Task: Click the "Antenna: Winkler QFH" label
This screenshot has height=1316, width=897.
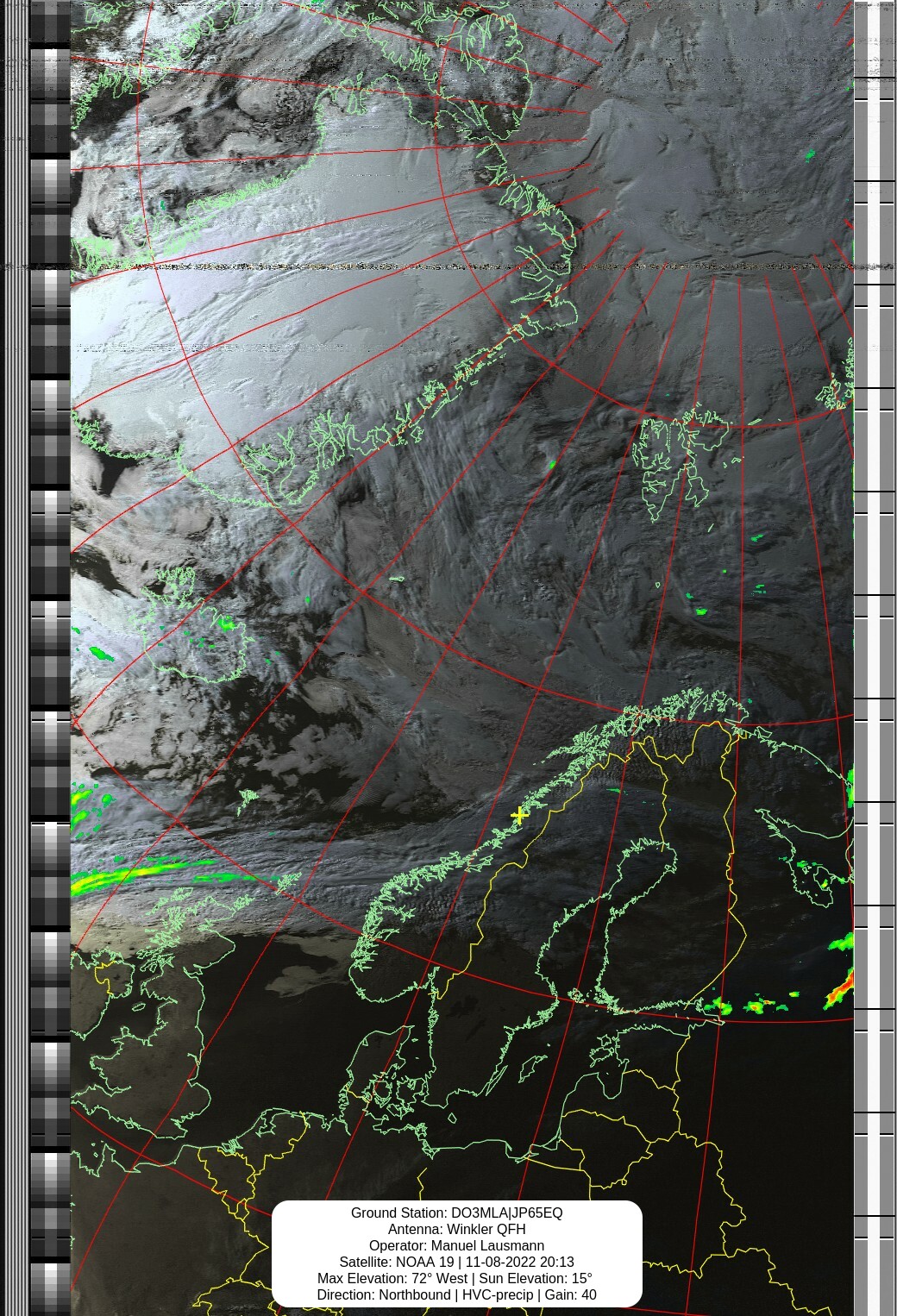Action: (x=456, y=1229)
